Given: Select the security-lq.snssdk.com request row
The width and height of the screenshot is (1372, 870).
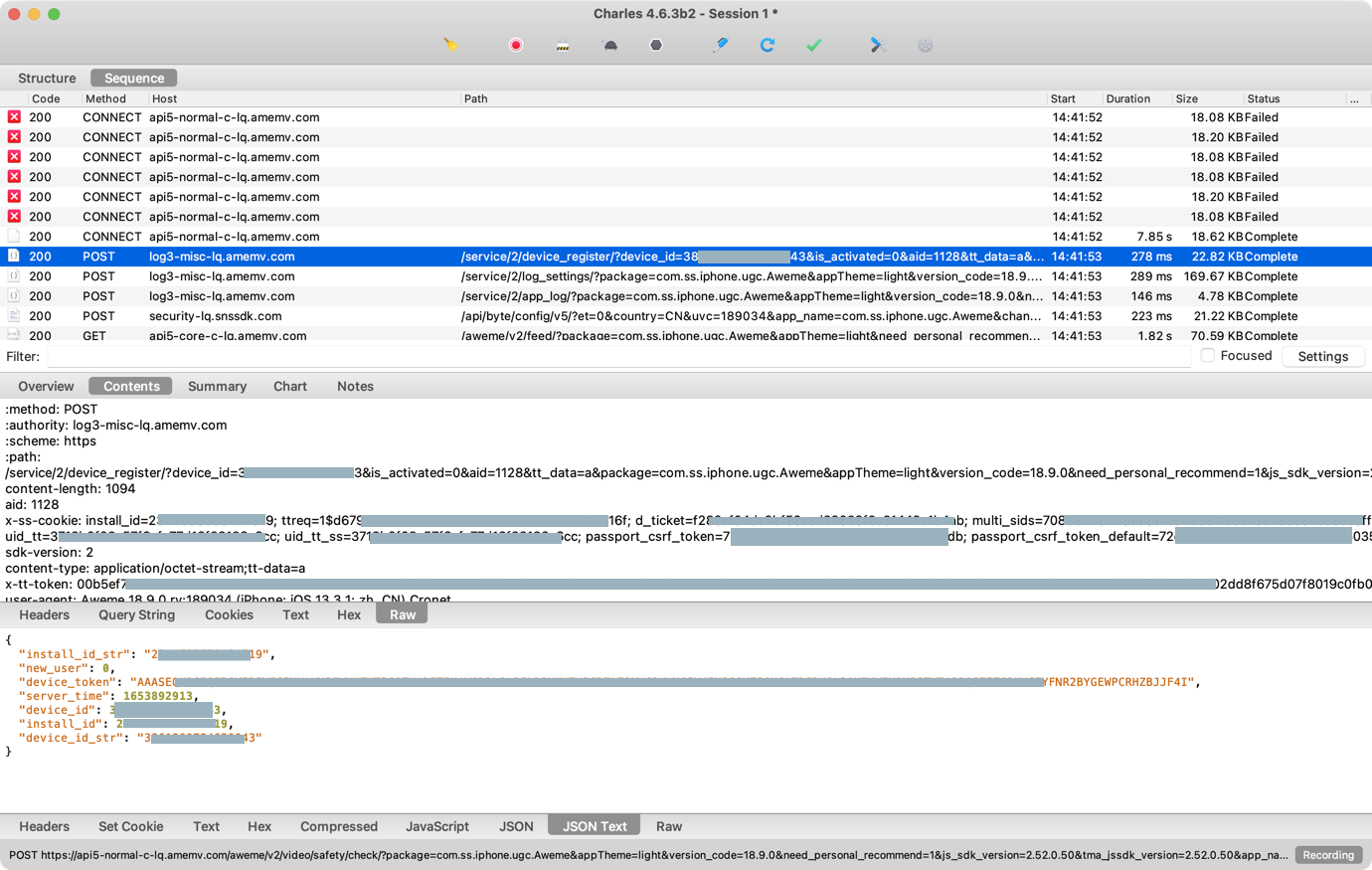Looking at the screenshot, I should [686, 316].
